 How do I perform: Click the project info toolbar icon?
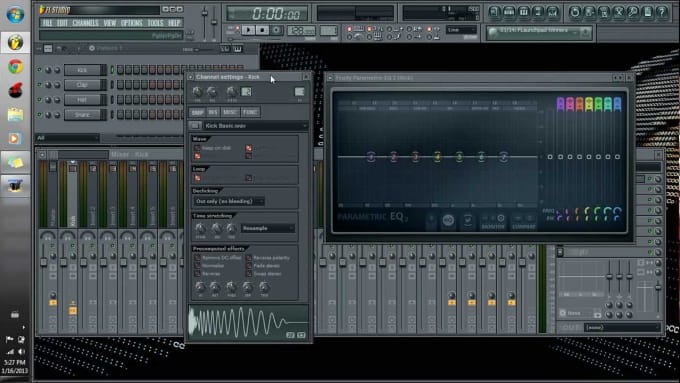648,12
